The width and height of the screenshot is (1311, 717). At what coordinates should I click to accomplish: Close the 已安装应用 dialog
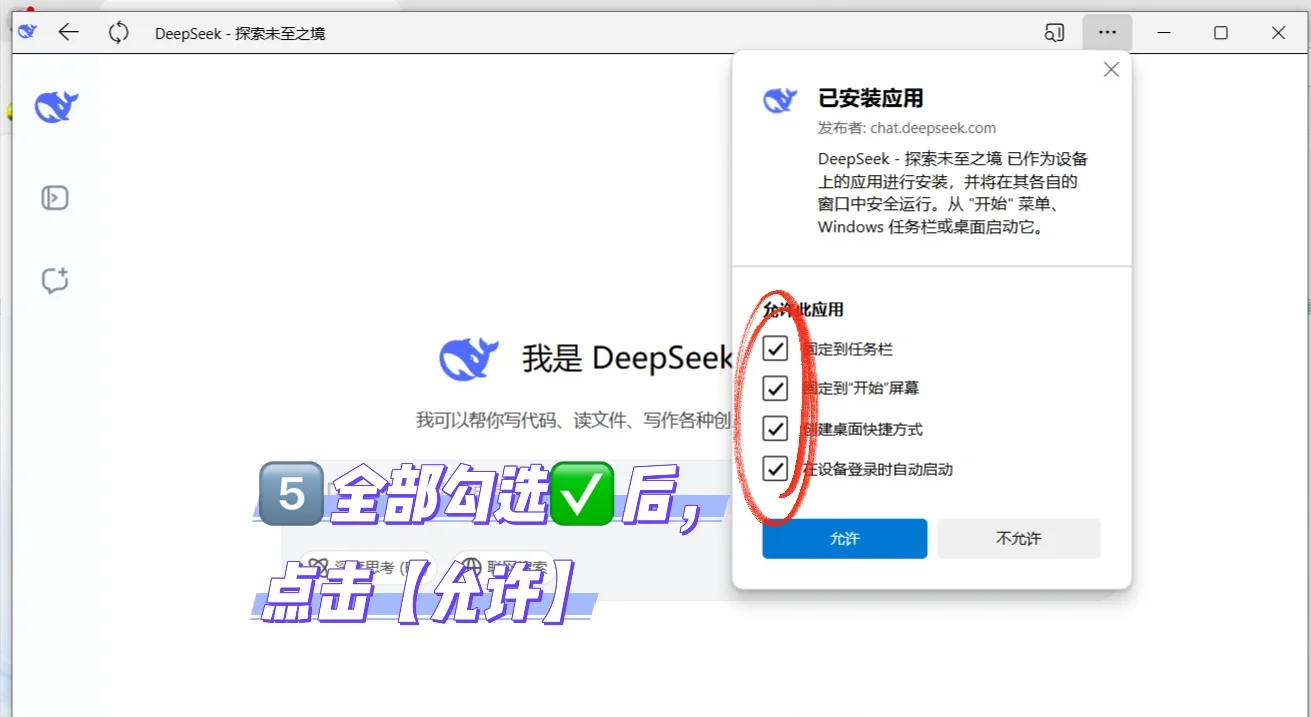pos(1110,69)
